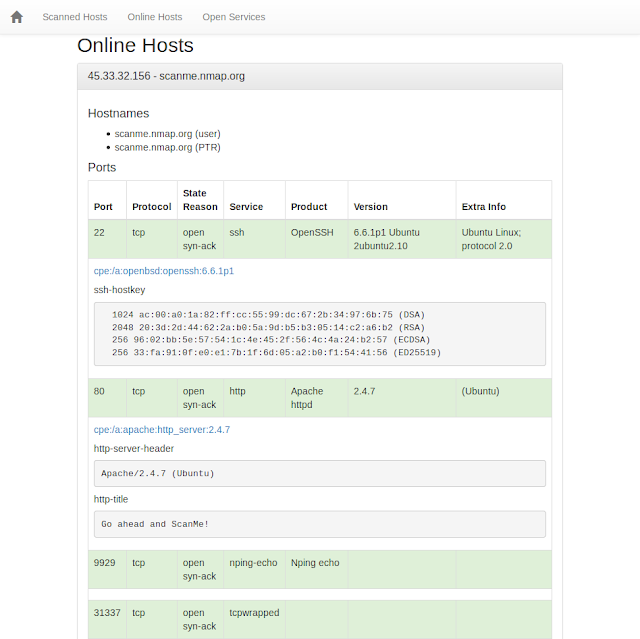Click the (Ubuntu) extra info cell

click(x=504, y=398)
